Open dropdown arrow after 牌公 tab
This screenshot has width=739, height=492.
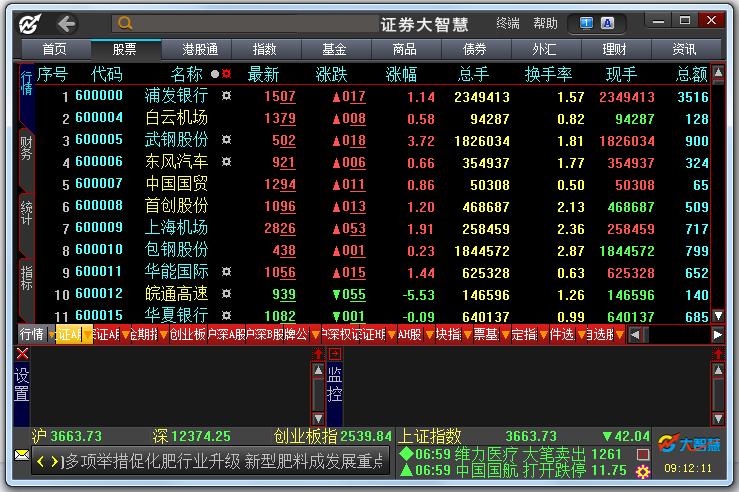coord(315,335)
